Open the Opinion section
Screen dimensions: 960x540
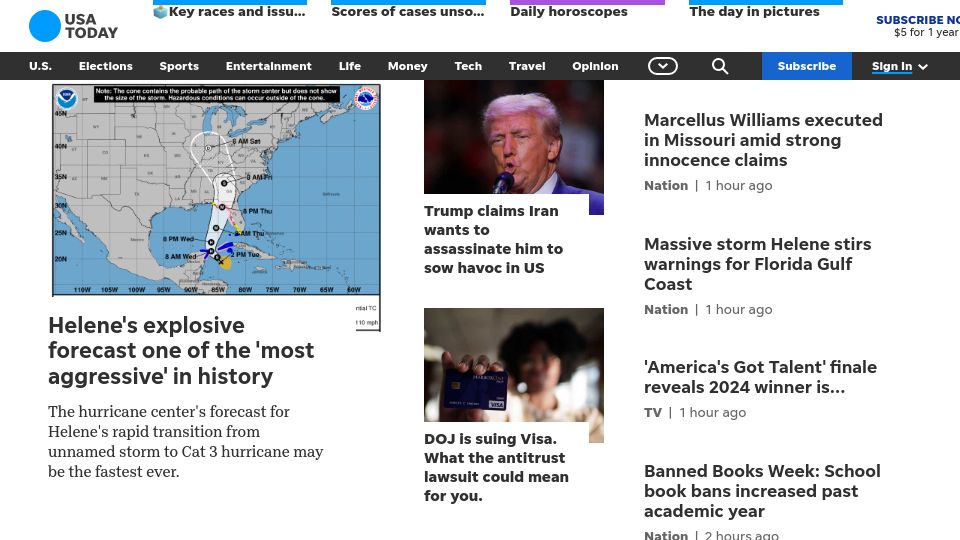[595, 66]
